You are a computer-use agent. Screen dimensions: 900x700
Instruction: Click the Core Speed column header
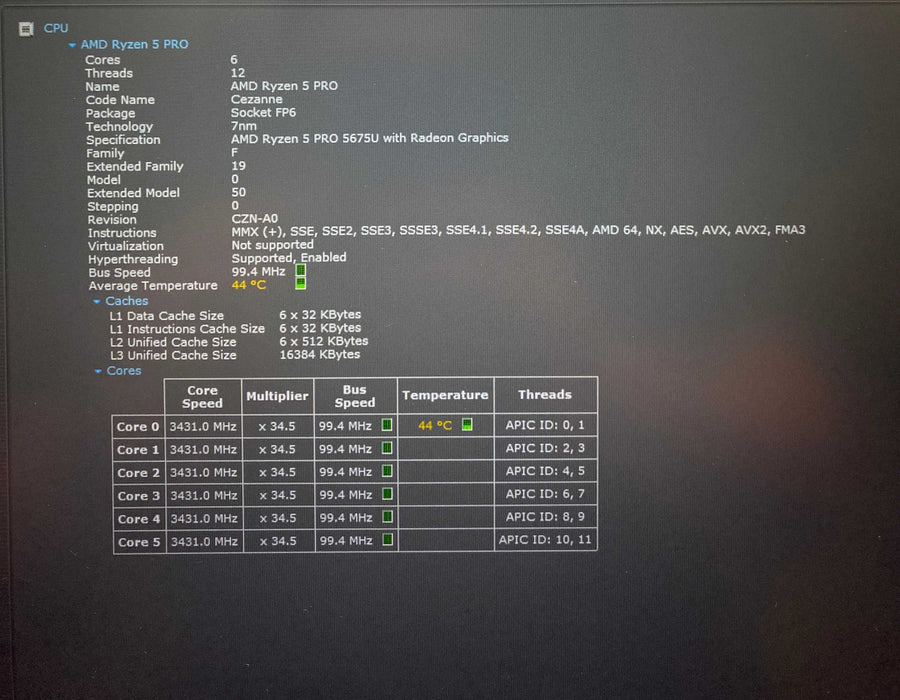pos(203,396)
